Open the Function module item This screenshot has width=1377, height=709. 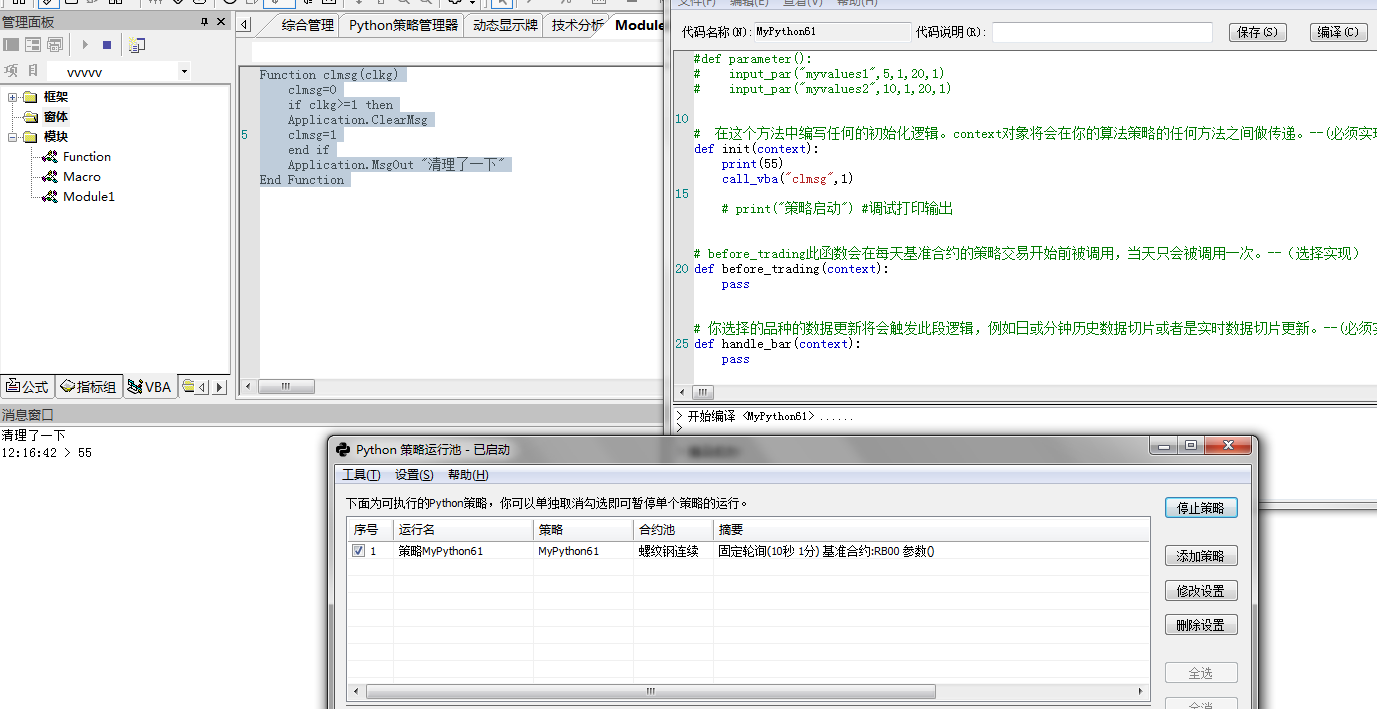coord(87,157)
